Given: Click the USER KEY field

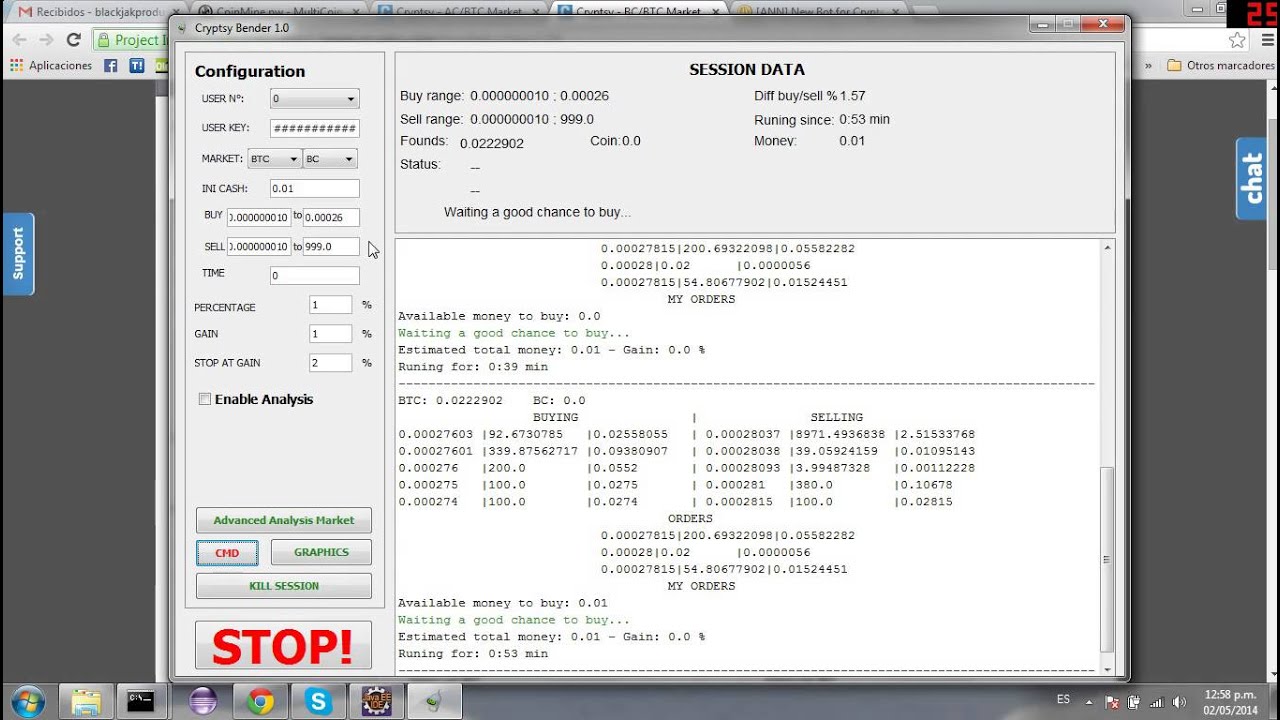Looking at the screenshot, I should pos(314,129).
